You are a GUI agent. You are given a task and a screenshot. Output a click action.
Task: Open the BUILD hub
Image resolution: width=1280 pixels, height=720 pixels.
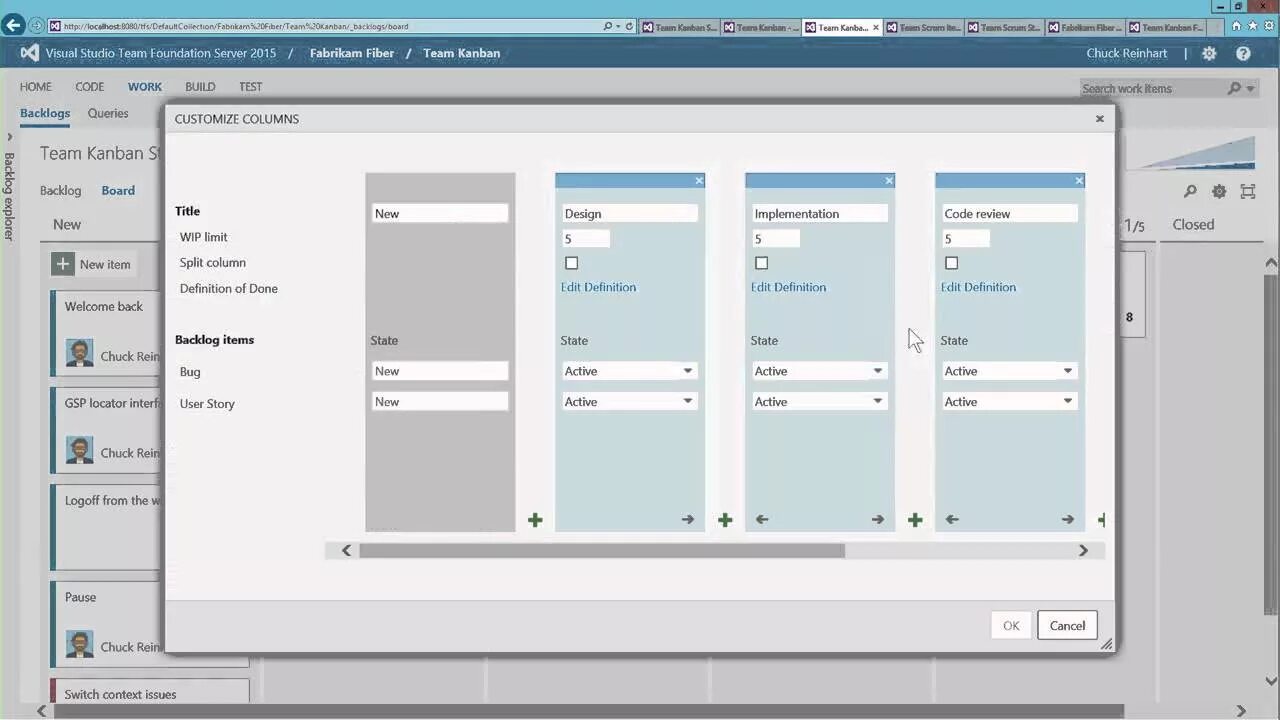pos(200,87)
